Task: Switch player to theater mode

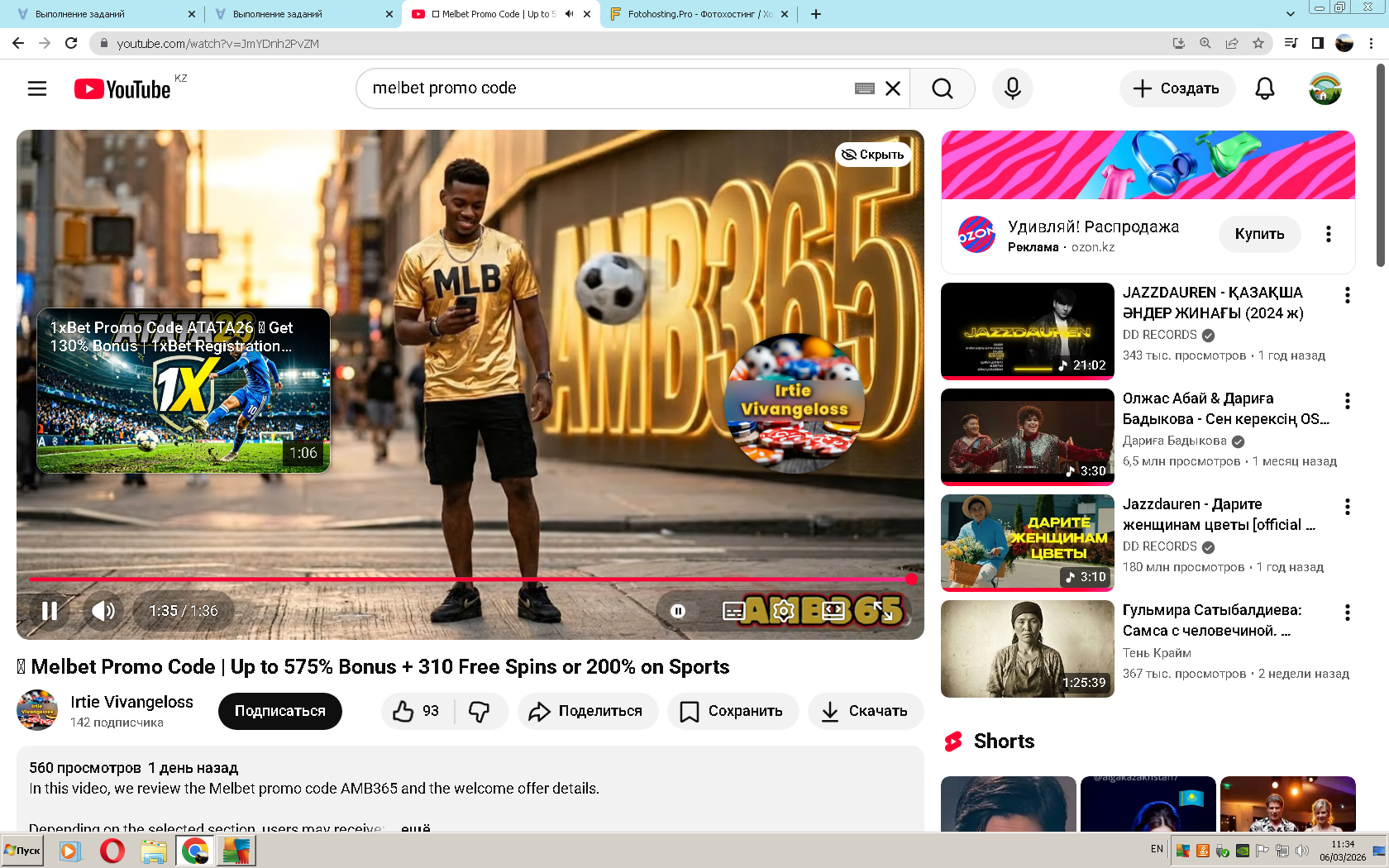Action: coord(833,611)
